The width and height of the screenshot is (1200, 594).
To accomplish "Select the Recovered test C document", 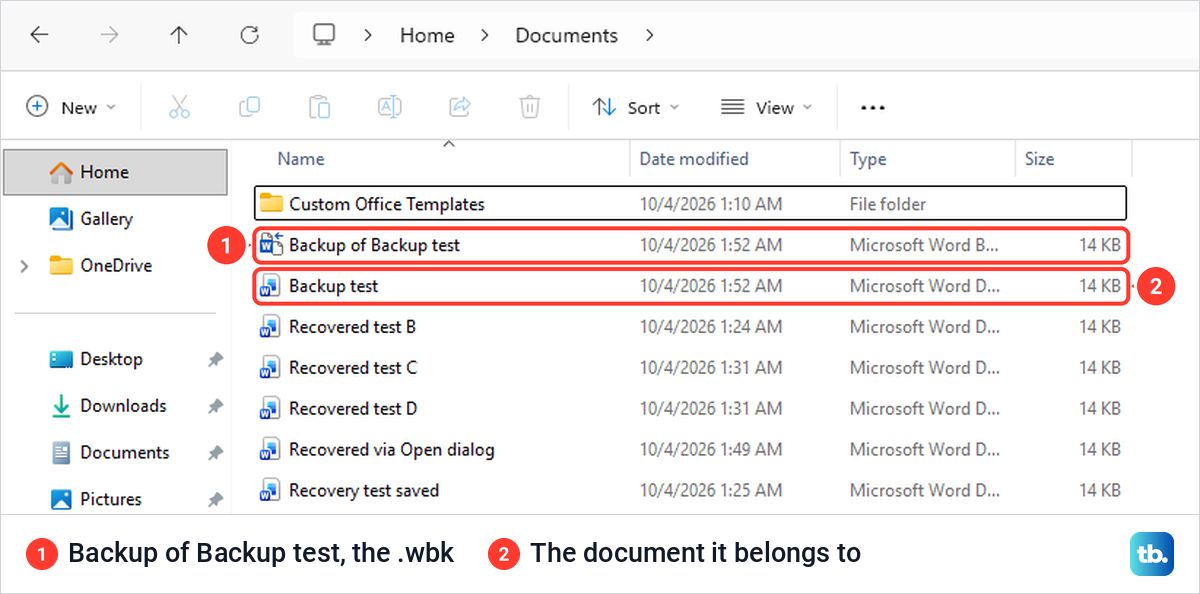I will [x=690, y=367].
